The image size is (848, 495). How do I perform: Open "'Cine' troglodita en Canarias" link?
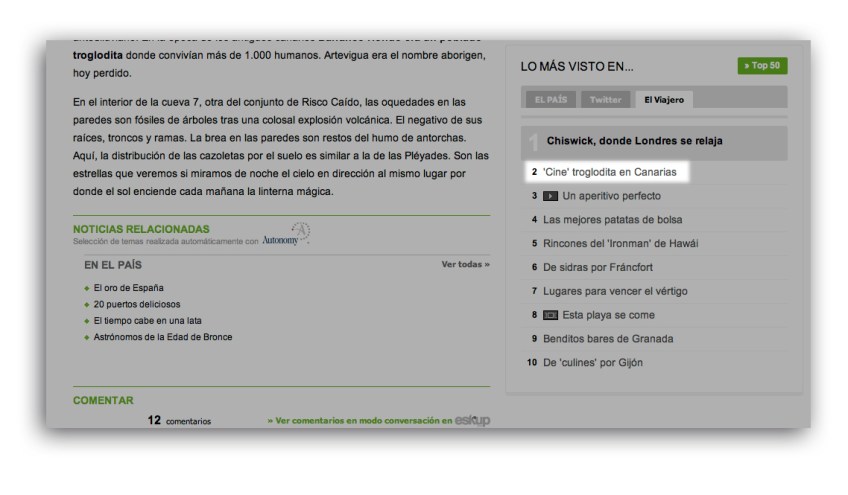pyautogui.click(x=609, y=172)
